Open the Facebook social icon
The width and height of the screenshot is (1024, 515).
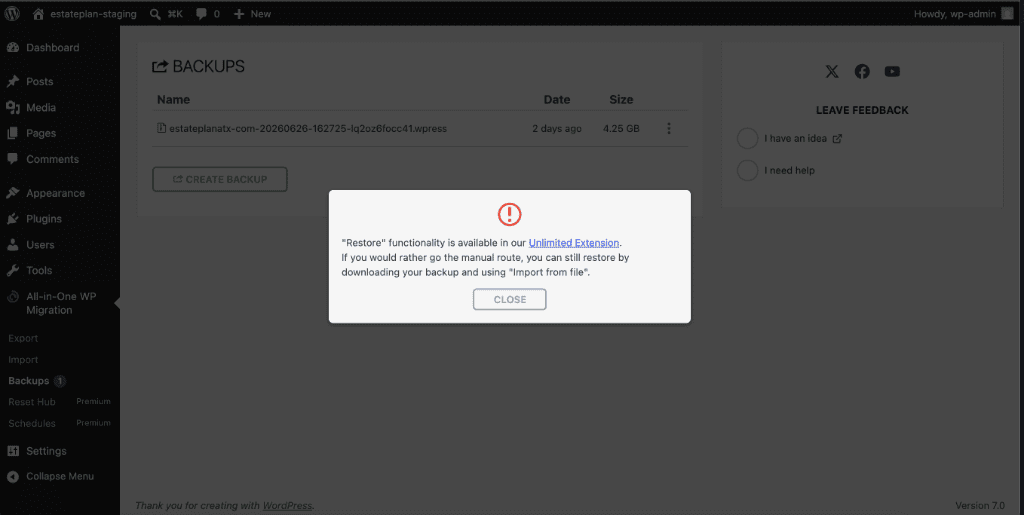pos(862,72)
